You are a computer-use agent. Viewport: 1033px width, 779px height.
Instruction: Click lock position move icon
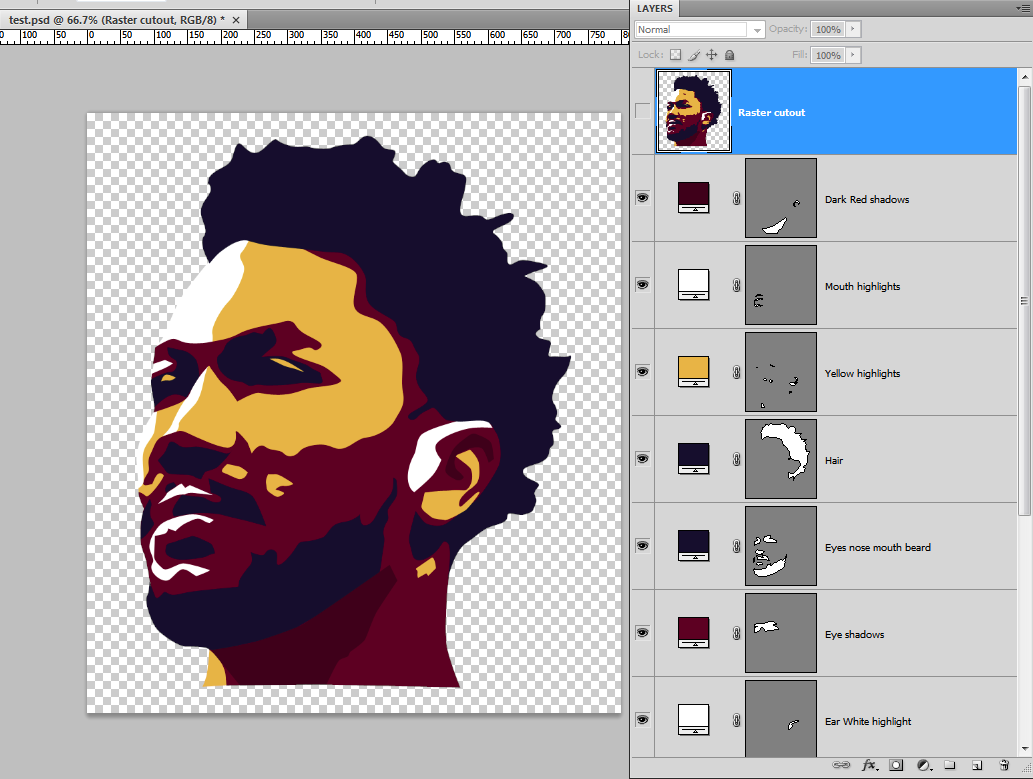pos(712,55)
